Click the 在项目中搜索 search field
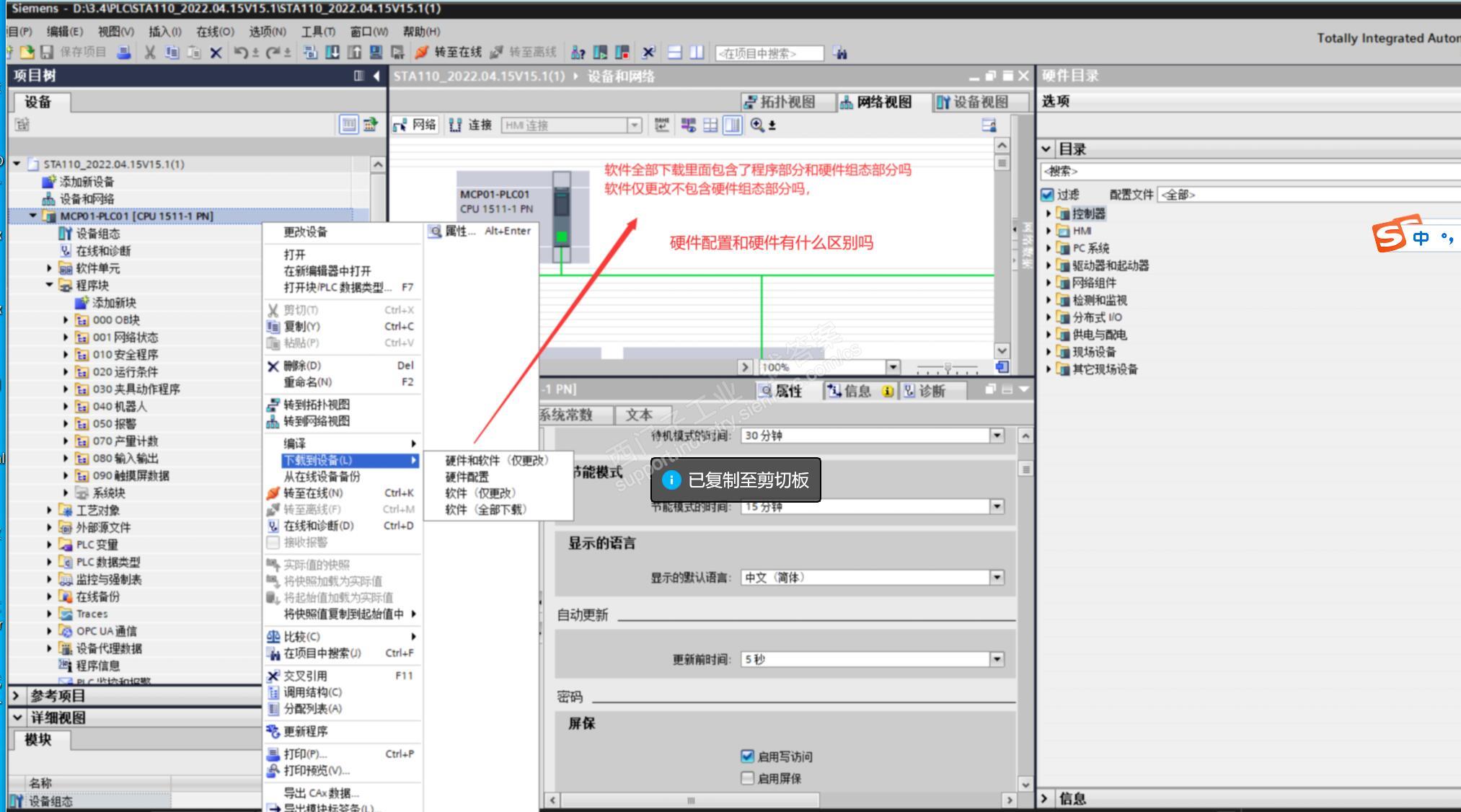This screenshot has height=812, width=1461. (769, 53)
